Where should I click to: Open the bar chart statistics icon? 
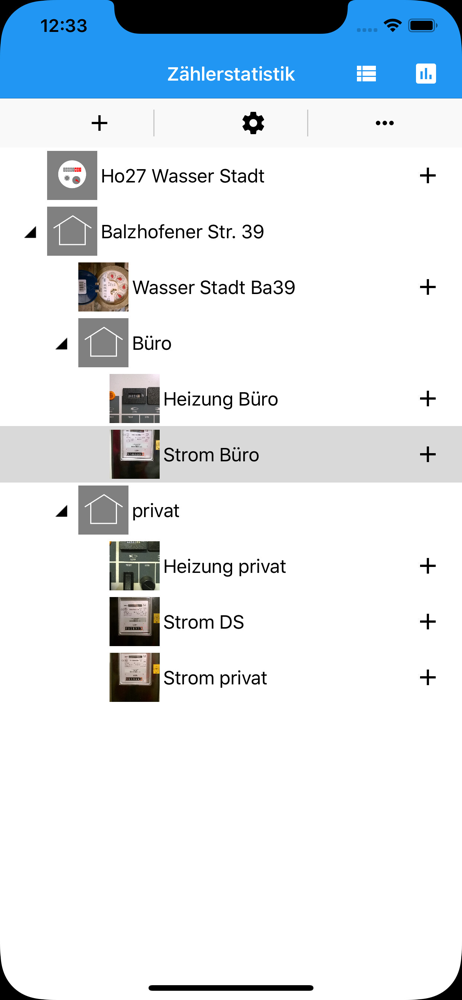(426, 74)
